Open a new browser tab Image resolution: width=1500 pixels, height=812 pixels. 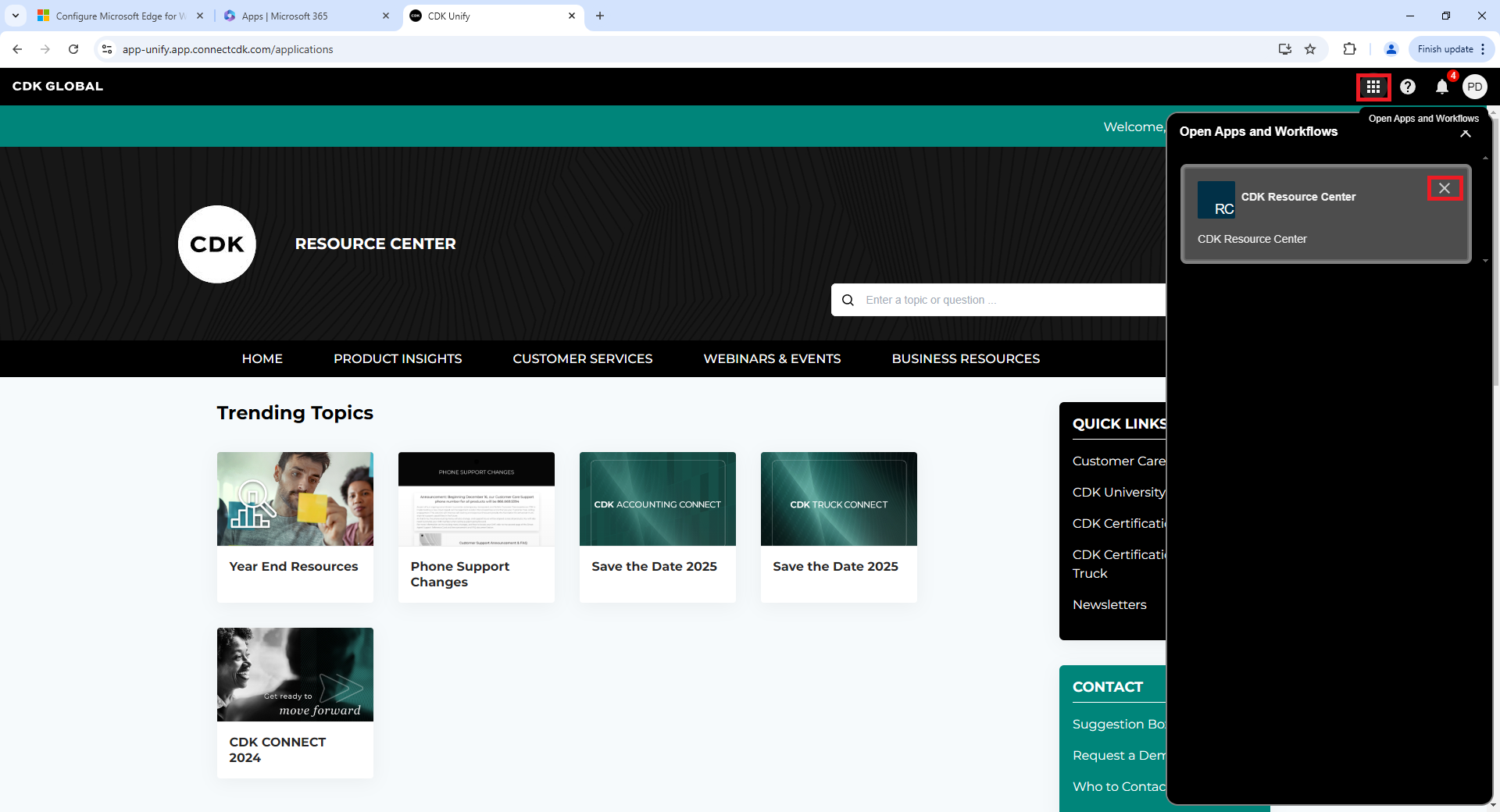(600, 16)
